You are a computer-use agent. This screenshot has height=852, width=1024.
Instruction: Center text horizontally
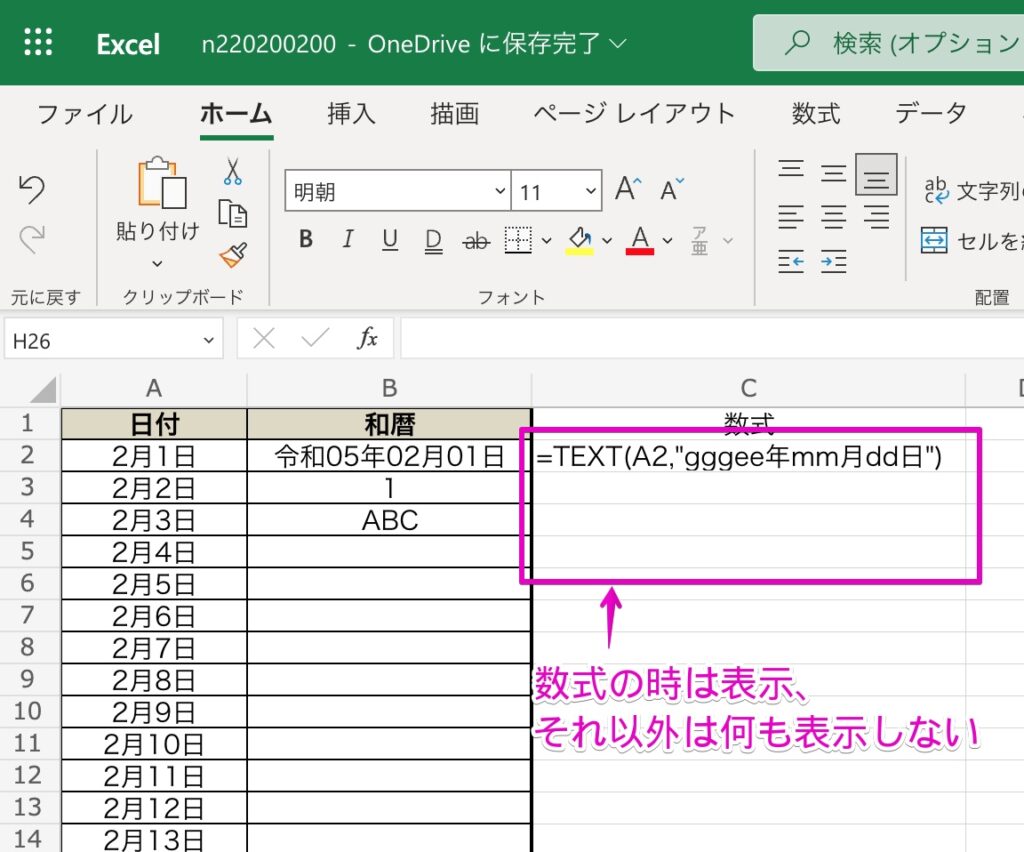pyautogui.click(x=833, y=216)
